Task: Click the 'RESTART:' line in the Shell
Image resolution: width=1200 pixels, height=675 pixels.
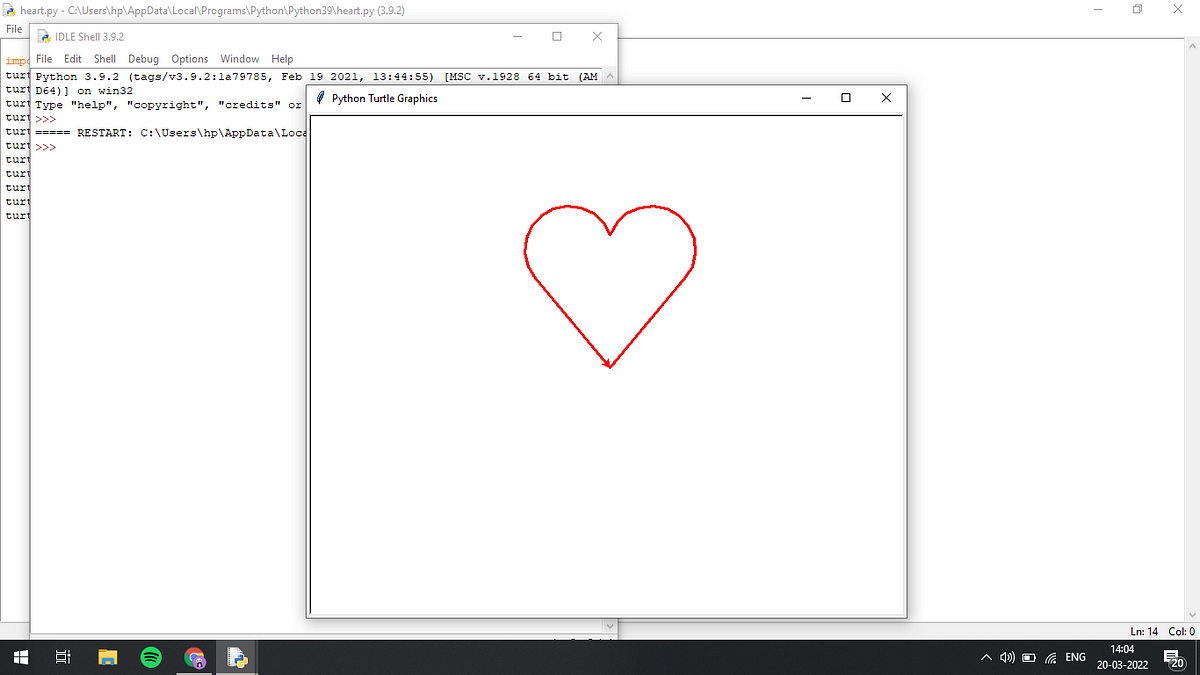Action: pos(170,133)
